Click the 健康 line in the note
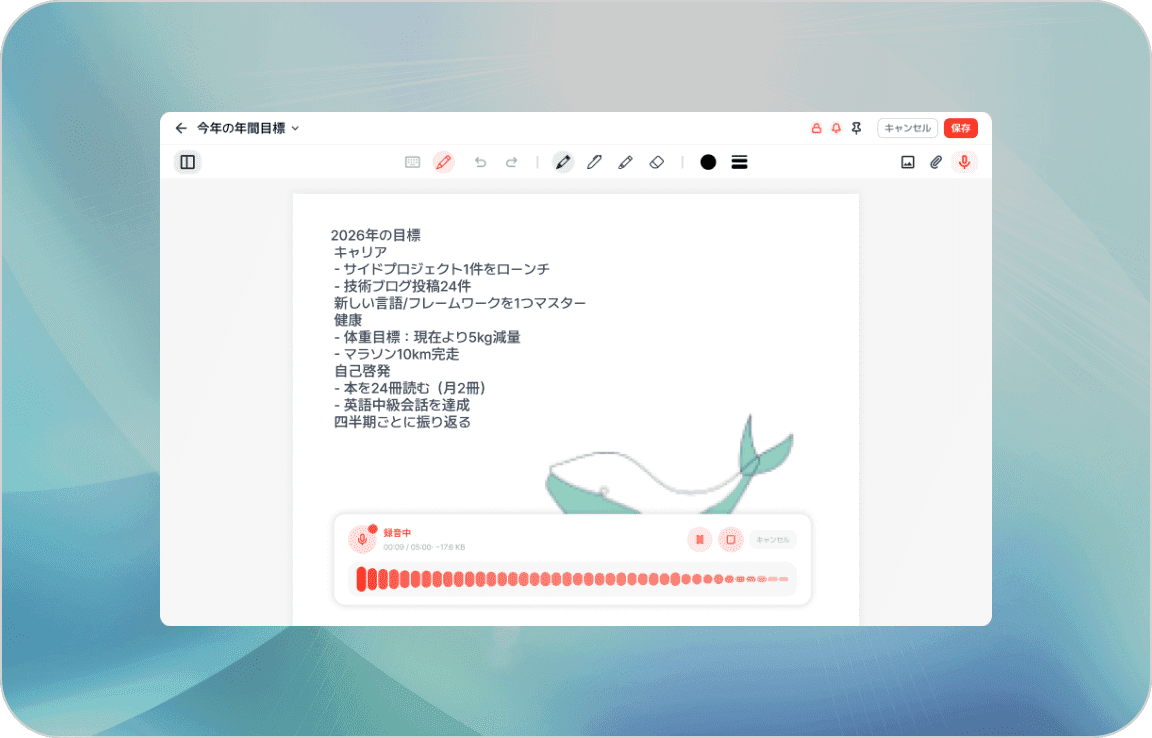1152x738 pixels. (x=348, y=320)
